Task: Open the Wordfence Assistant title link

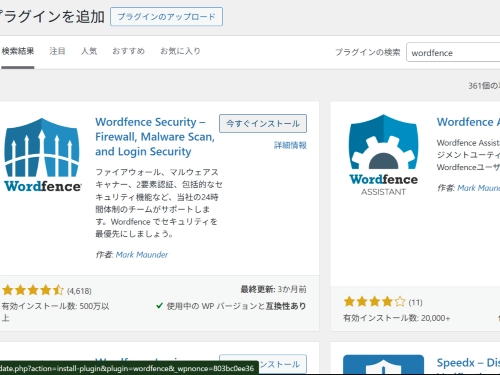Action: pyautogui.click(x=468, y=122)
